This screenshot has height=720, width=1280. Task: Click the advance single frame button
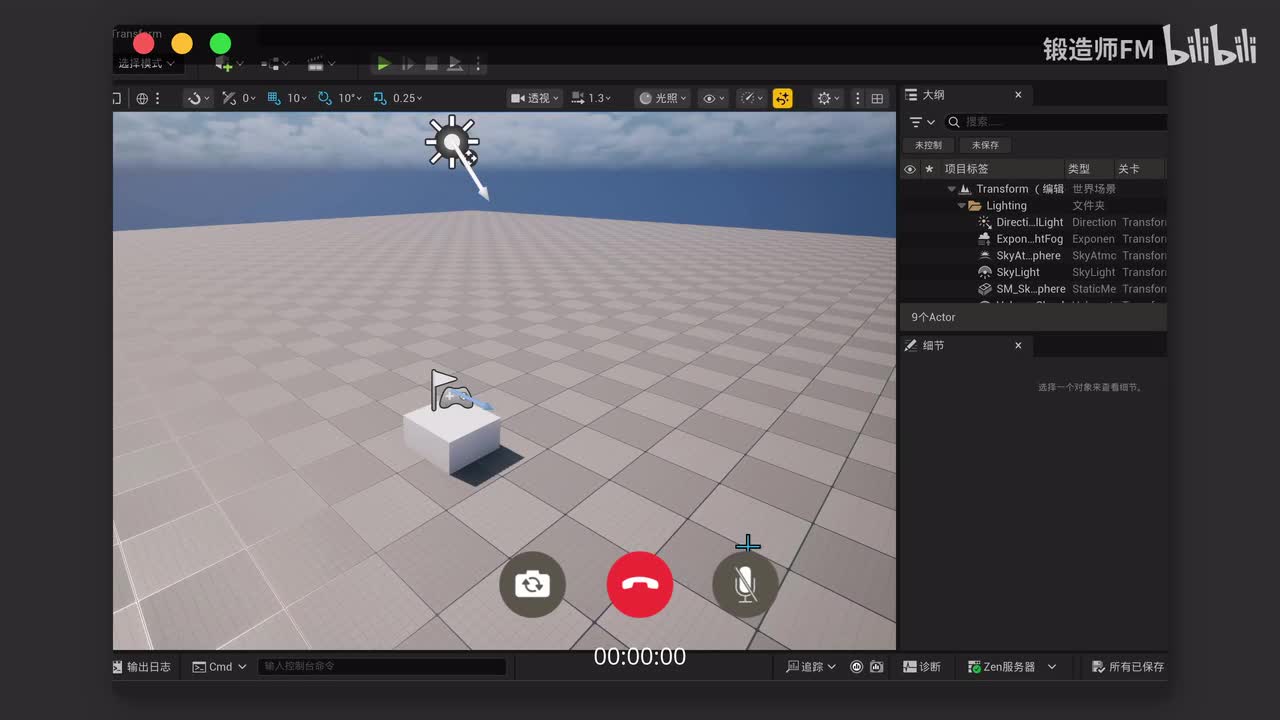tap(407, 64)
